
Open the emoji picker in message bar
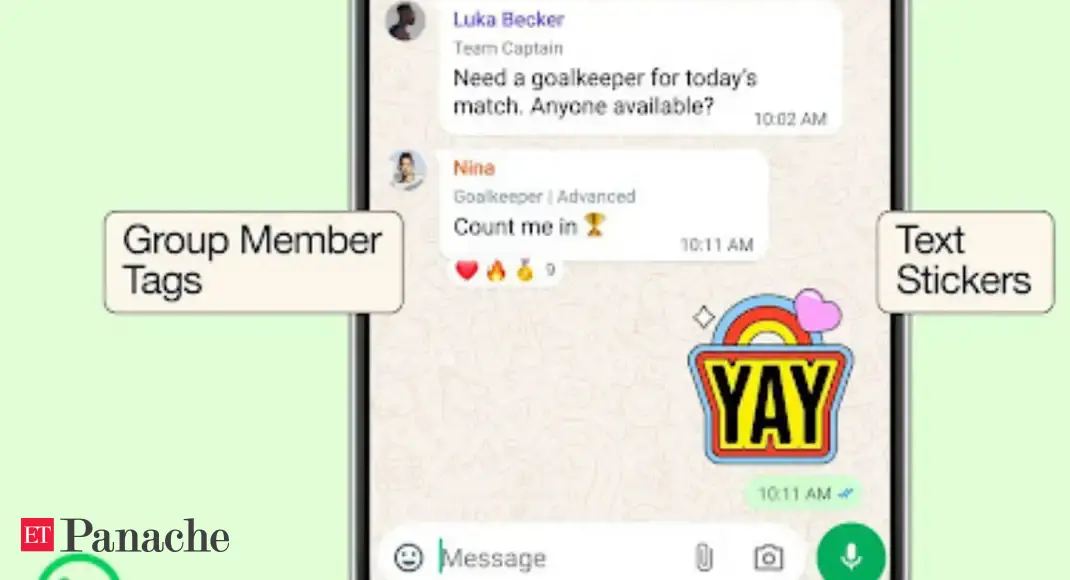tap(409, 557)
